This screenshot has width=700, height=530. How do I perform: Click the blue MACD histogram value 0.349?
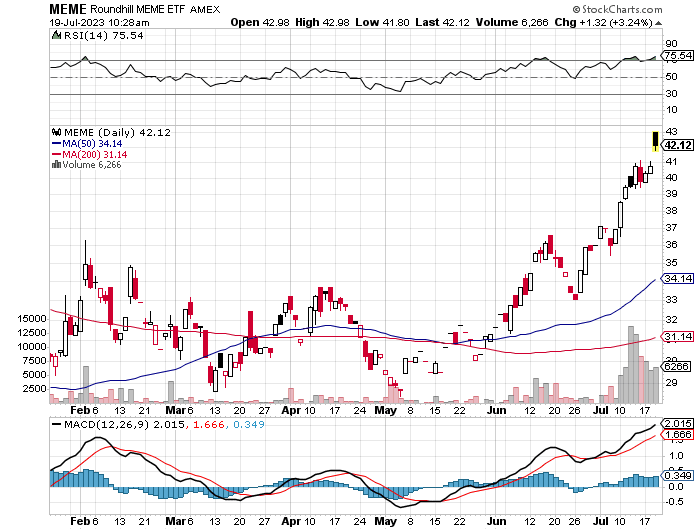249,424
